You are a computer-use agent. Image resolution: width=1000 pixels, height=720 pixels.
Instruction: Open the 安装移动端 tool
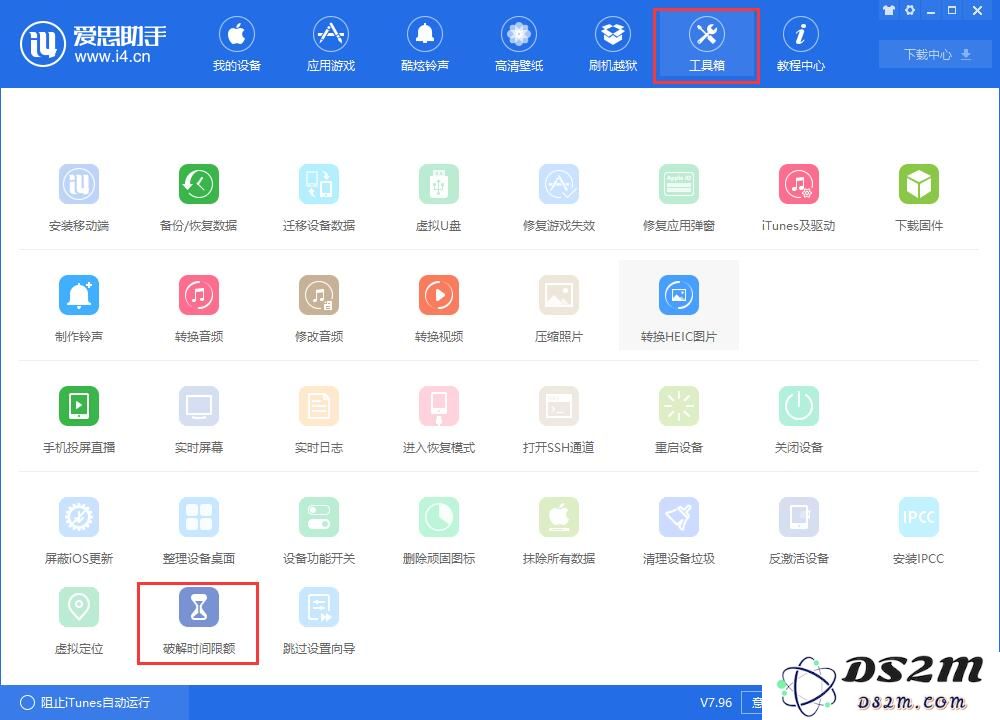[79, 198]
